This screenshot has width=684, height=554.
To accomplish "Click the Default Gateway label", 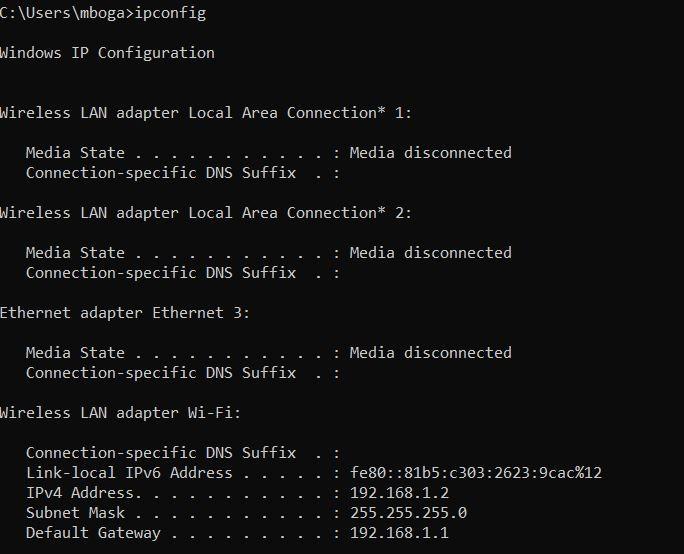I will (x=93, y=533).
